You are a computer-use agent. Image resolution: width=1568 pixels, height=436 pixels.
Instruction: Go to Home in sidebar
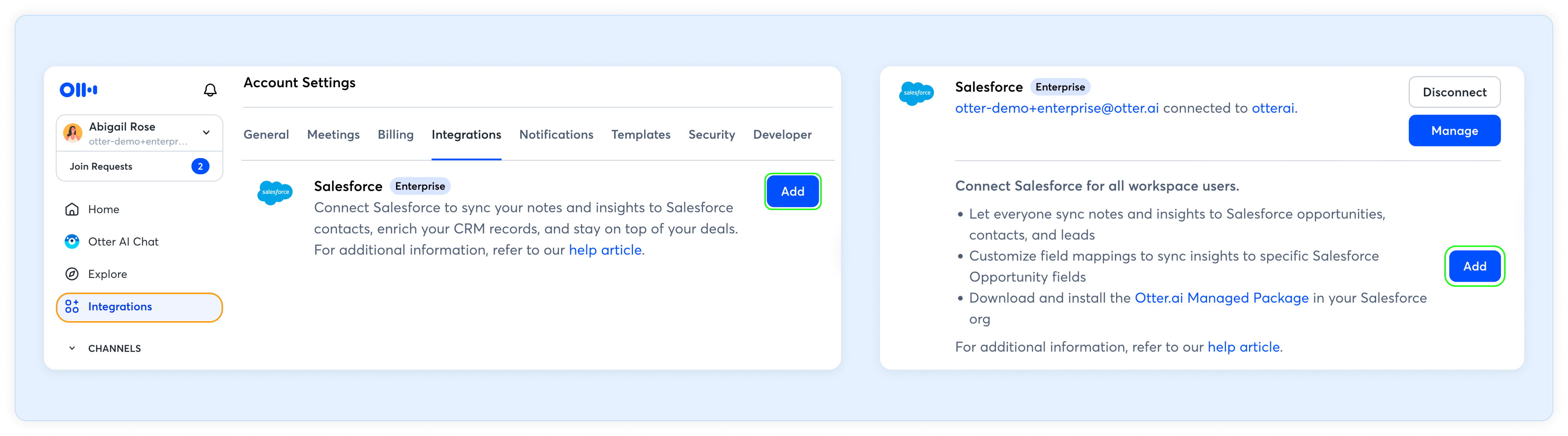coord(103,209)
